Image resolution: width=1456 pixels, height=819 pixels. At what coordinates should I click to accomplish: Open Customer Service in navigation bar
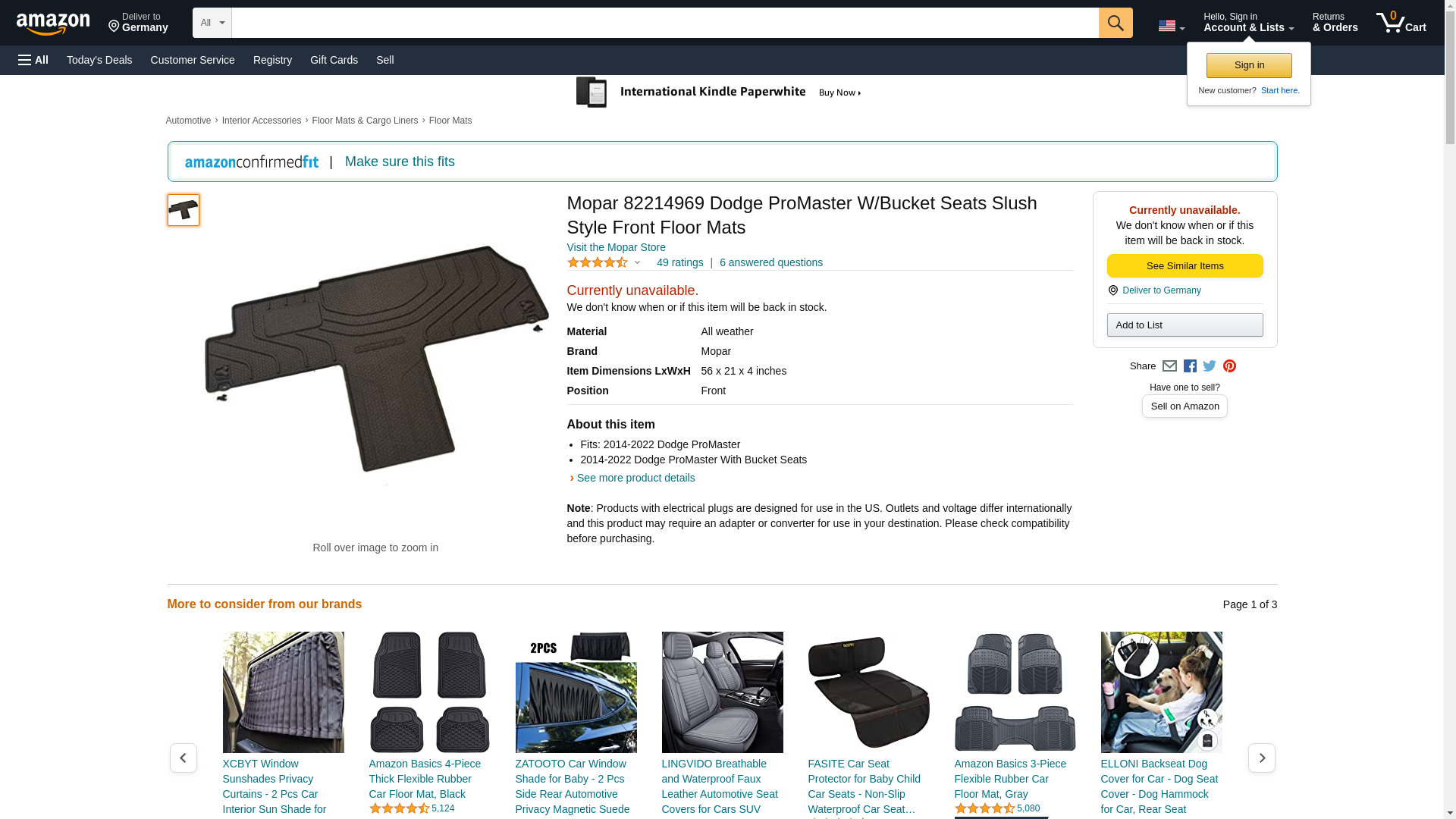tap(193, 60)
